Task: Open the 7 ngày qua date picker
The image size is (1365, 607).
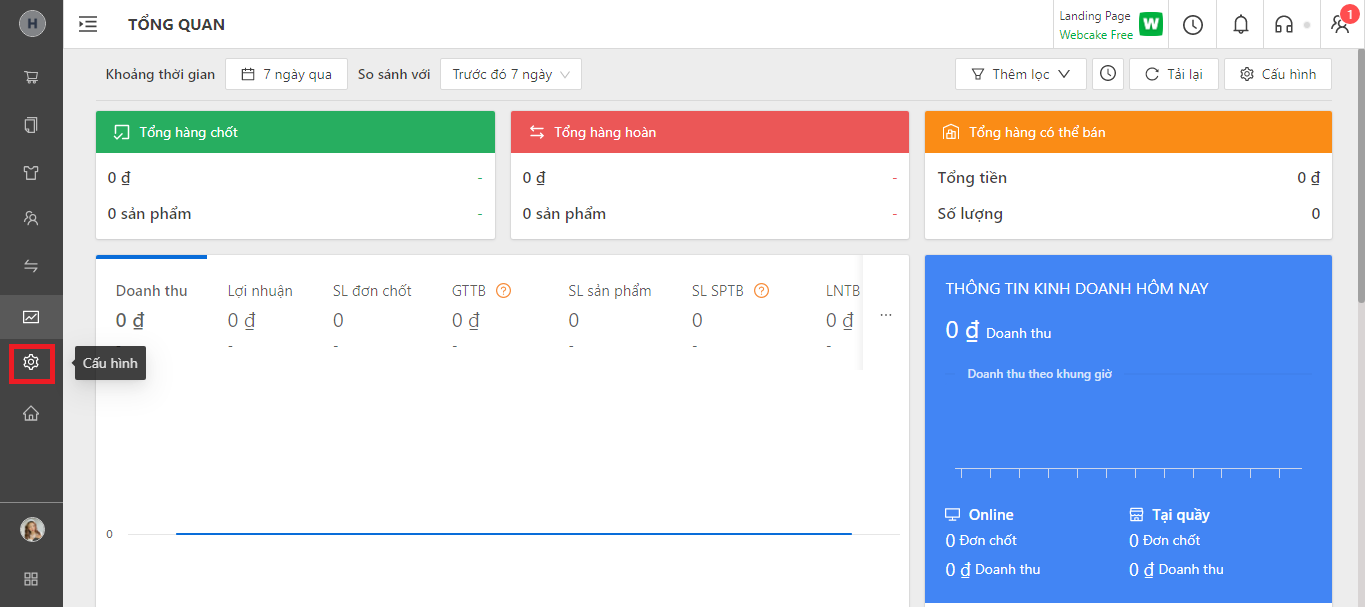Action: point(286,74)
